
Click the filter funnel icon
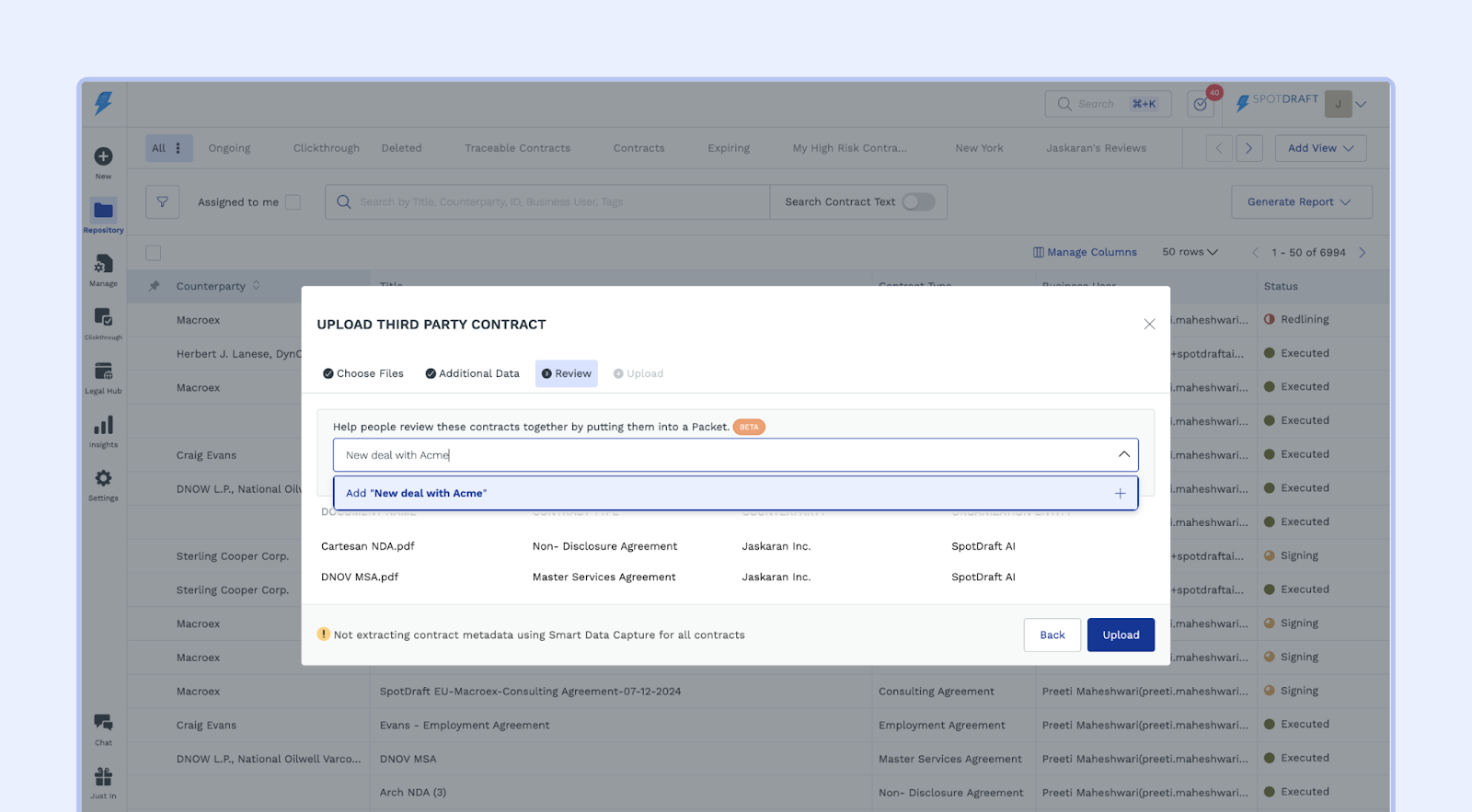(x=162, y=202)
